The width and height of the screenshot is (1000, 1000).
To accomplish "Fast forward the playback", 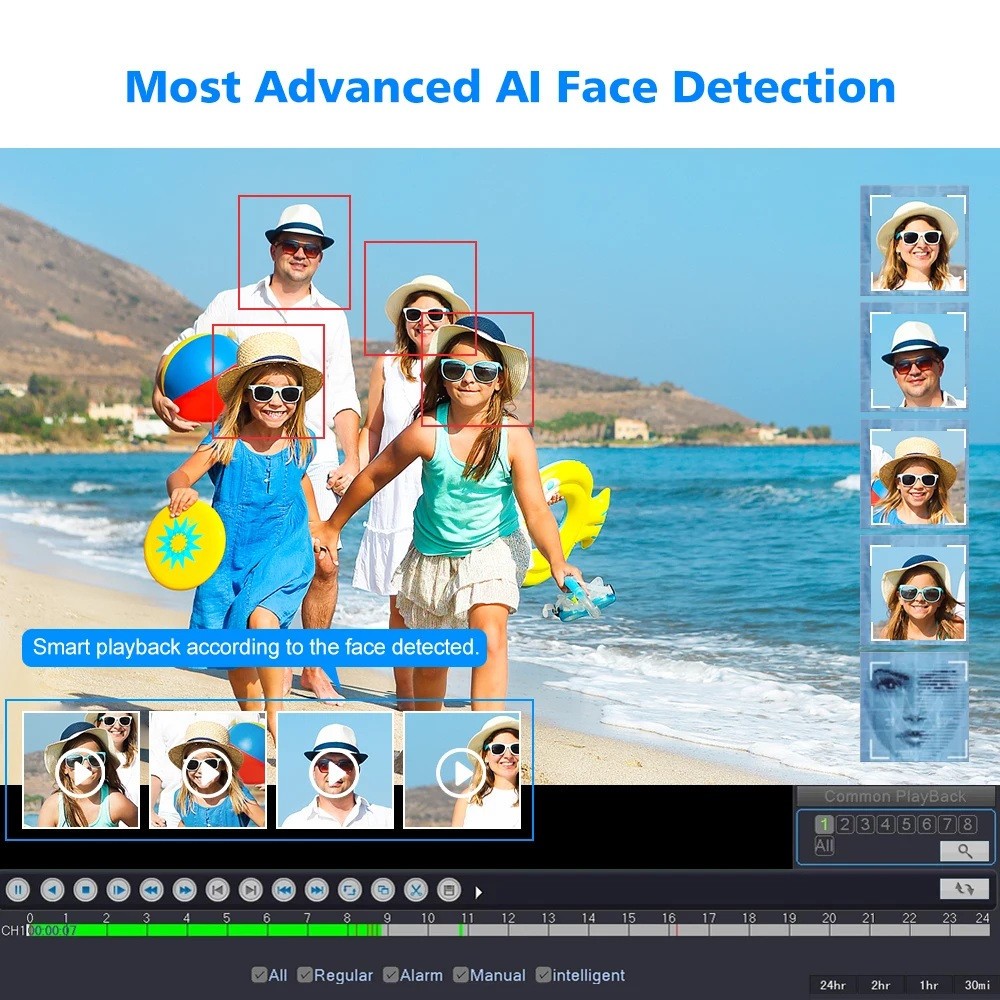I will (184, 890).
